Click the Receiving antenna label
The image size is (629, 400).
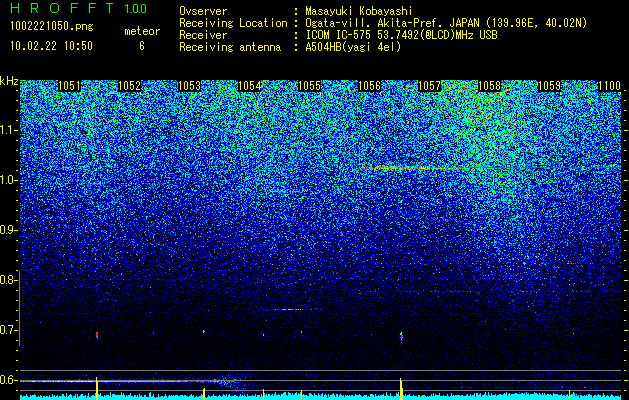(x=230, y=47)
